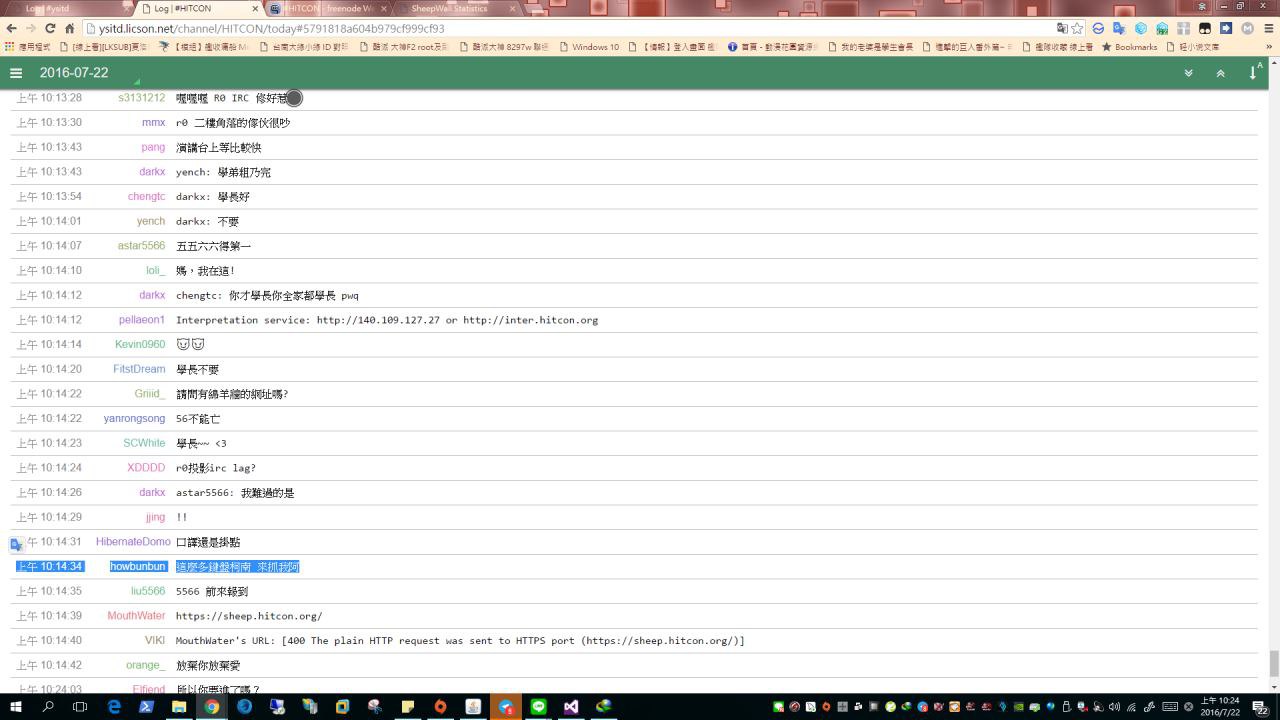Open the taskbar clock showing 上午 10:24

click(1221, 707)
